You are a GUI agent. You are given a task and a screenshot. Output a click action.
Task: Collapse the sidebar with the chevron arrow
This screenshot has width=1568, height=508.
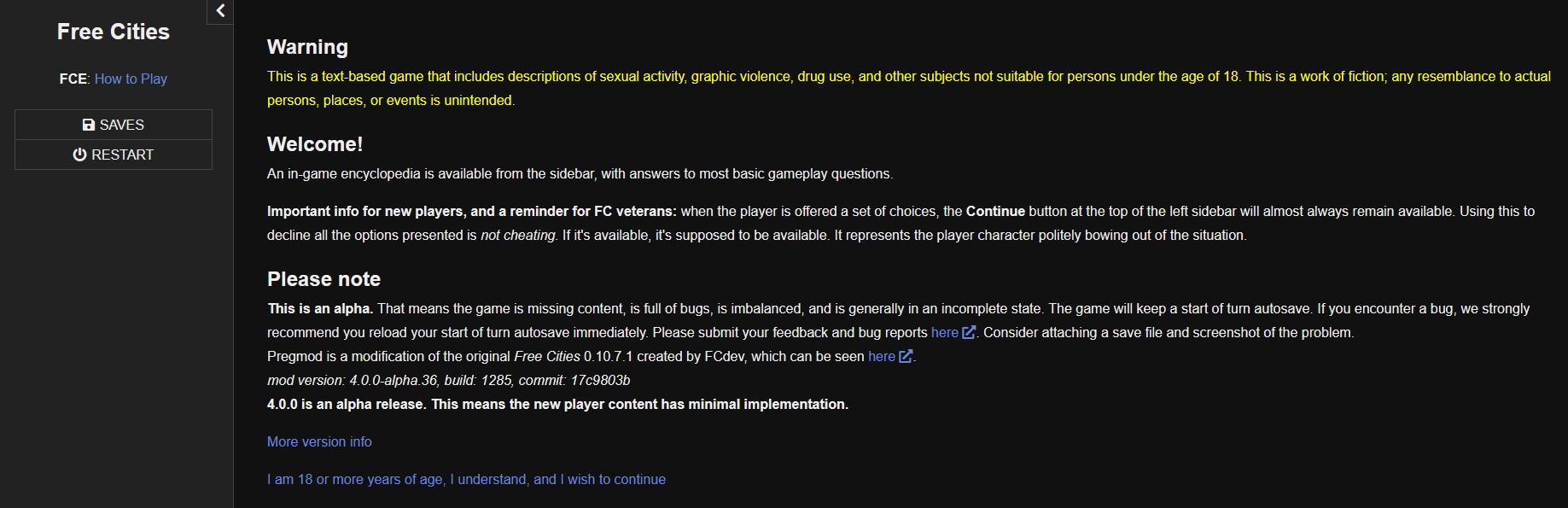pos(220,11)
